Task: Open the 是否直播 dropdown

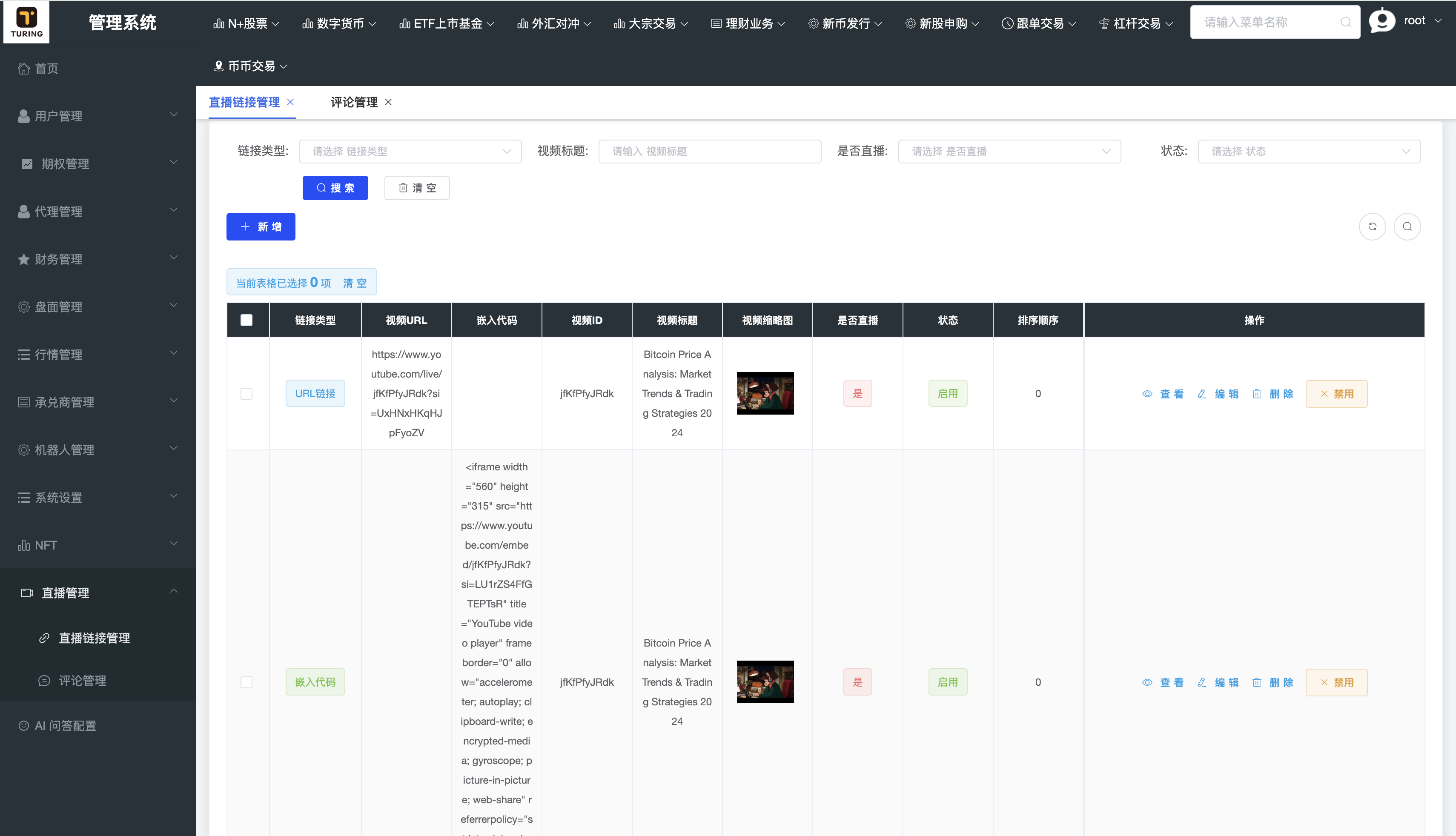Action: click(1009, 151)
